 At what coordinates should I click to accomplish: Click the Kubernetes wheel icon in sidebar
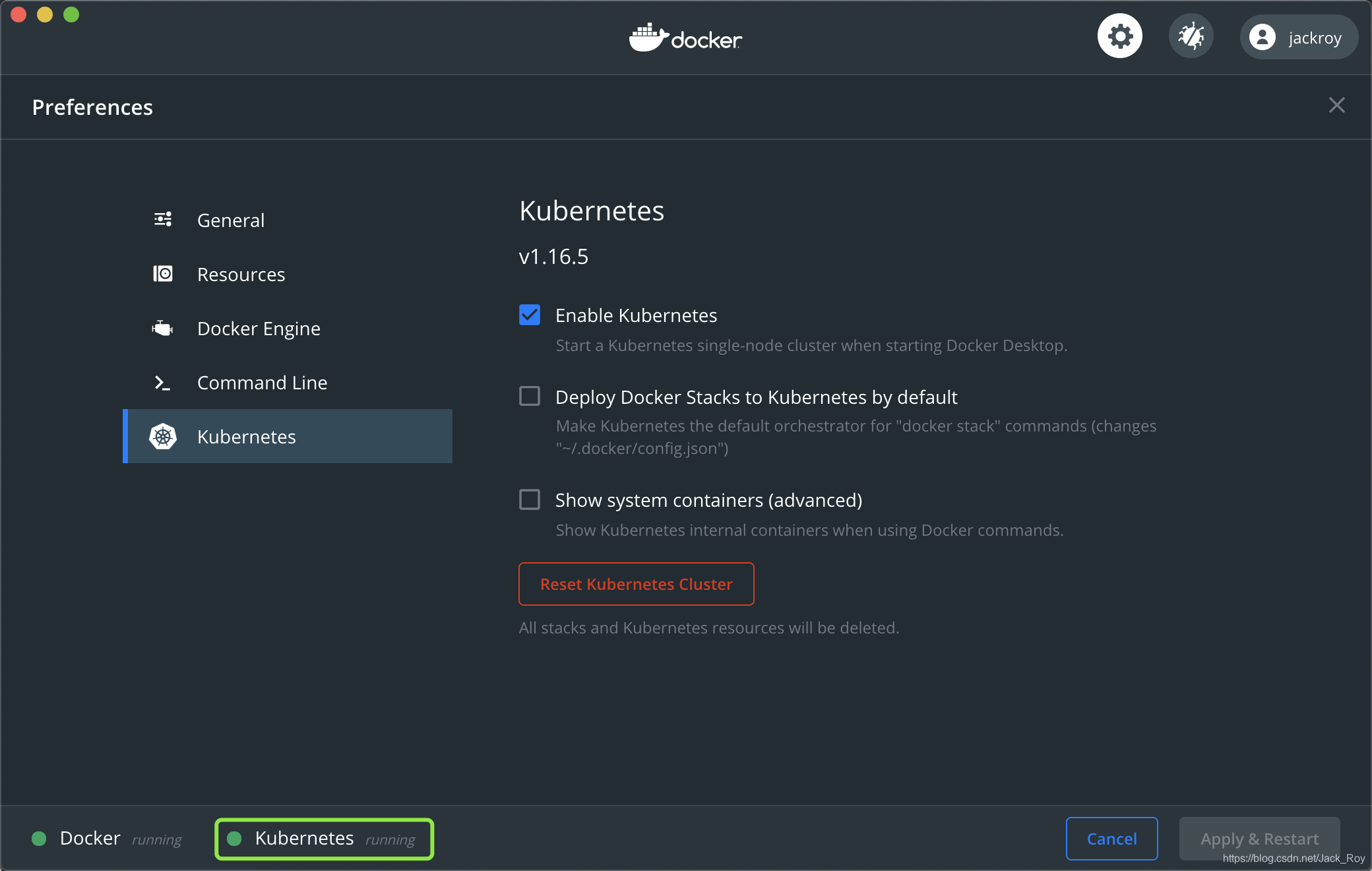click(163, 436)
